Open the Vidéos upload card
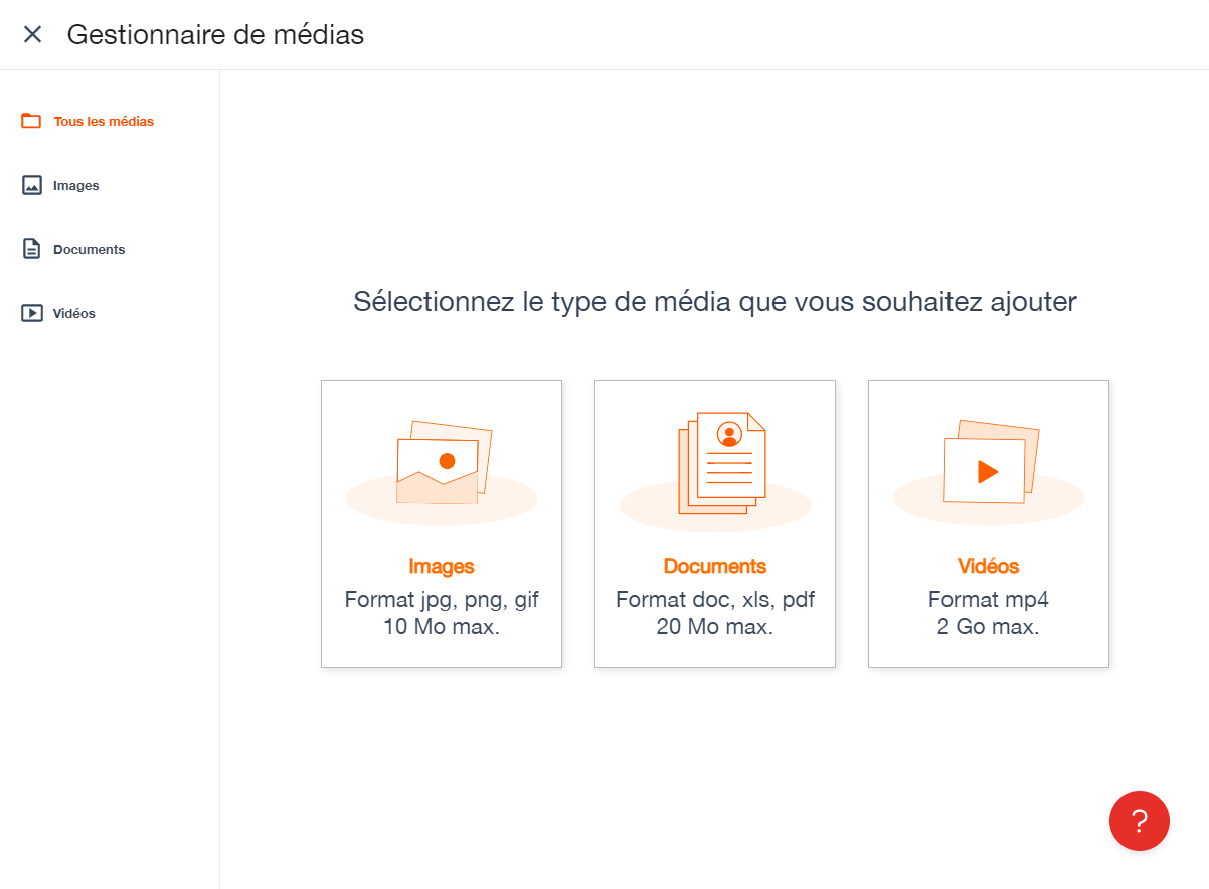The height and width of the screenshot is (889, 1209). [x=988, y=523]
